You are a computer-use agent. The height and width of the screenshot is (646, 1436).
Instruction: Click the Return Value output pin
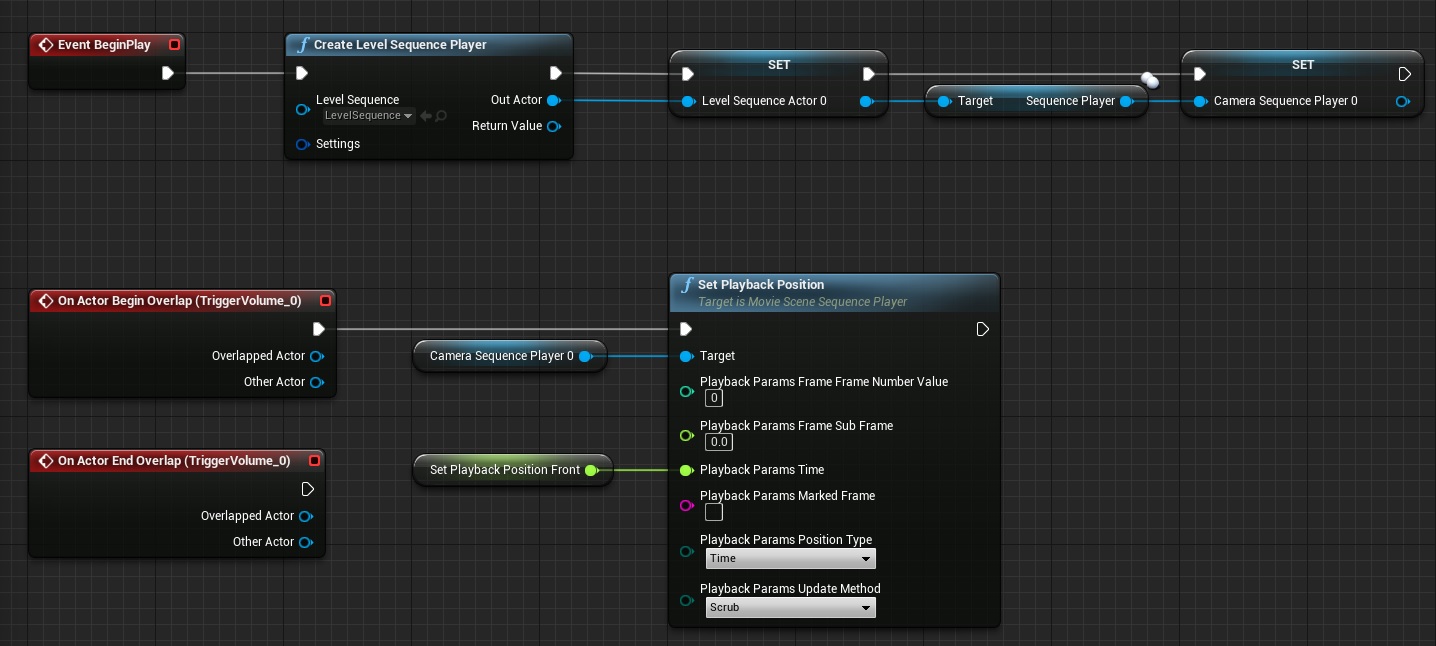click(554, 126)
